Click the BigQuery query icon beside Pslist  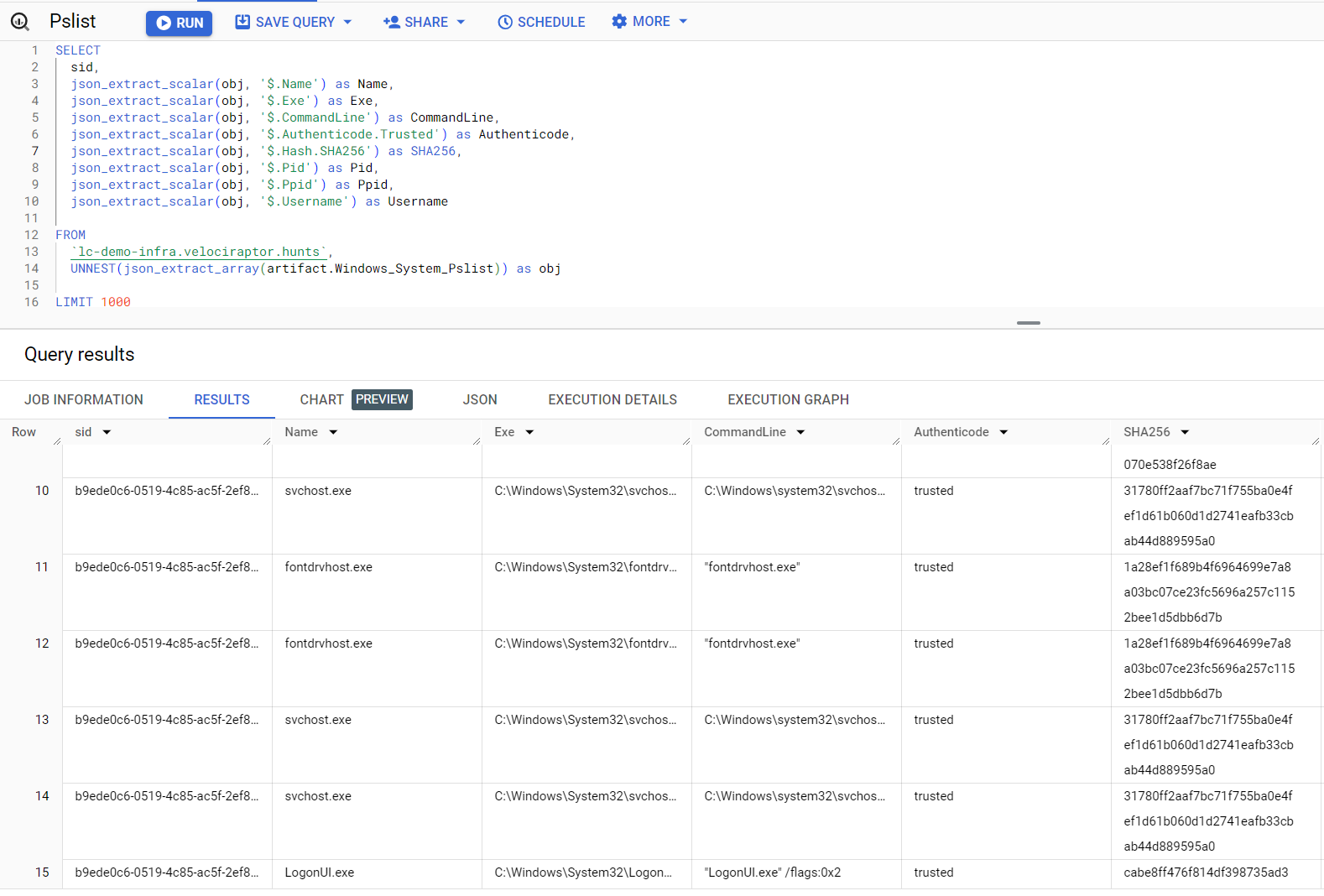click(20, 22)
